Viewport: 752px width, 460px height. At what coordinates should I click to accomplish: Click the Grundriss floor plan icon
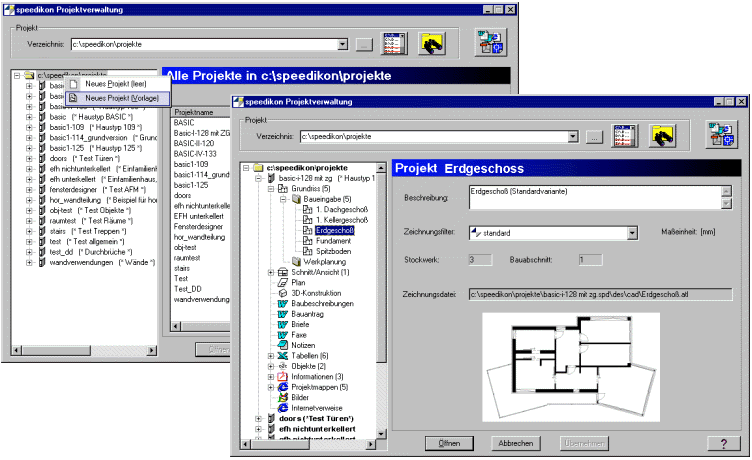pyautogui.click(x=282, y=189)
